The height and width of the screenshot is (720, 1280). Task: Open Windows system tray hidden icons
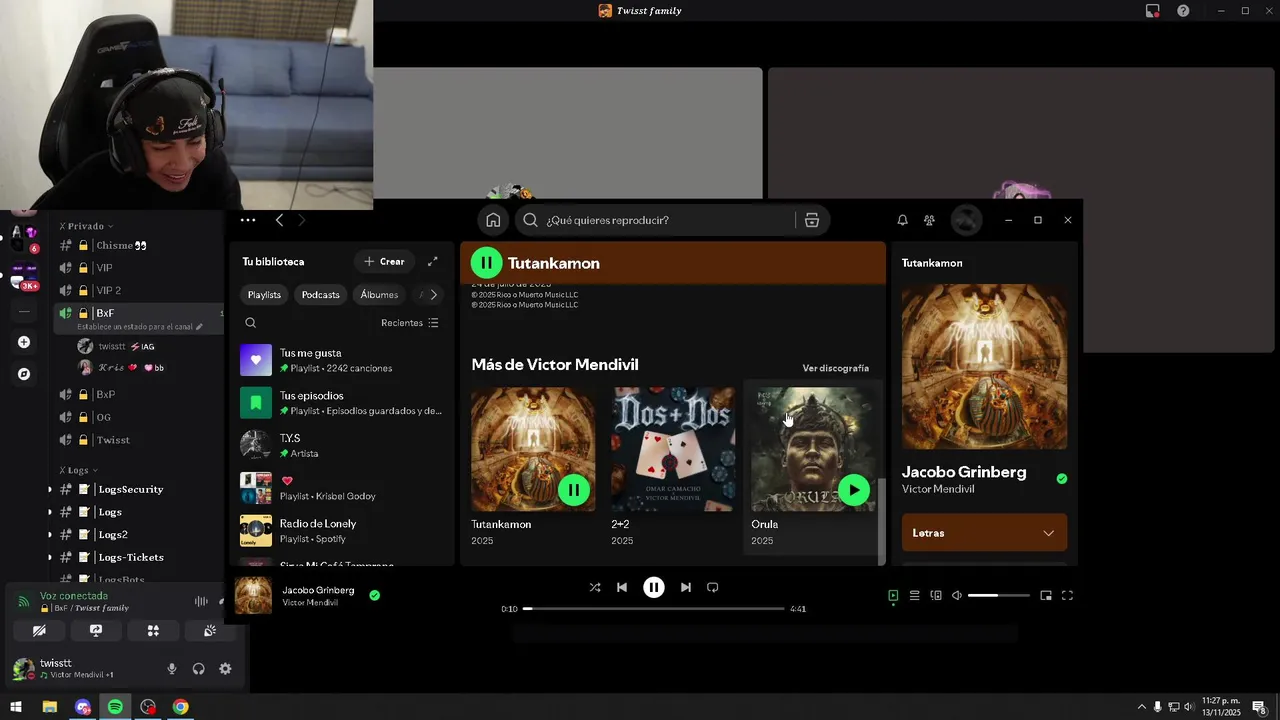(x=1142, y=707)
